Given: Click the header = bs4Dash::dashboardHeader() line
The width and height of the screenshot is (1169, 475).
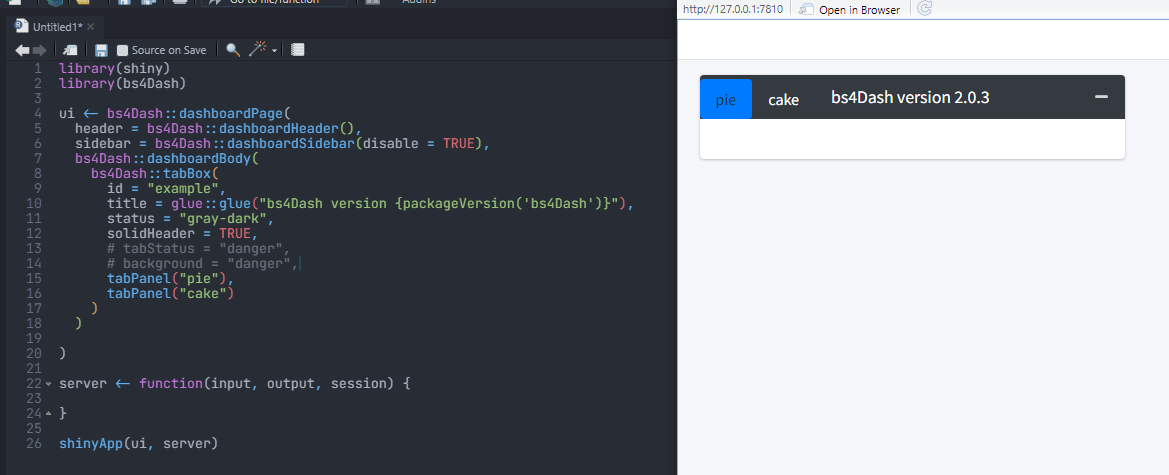Looking at the screenshot, I should click(x=218, y=128).
